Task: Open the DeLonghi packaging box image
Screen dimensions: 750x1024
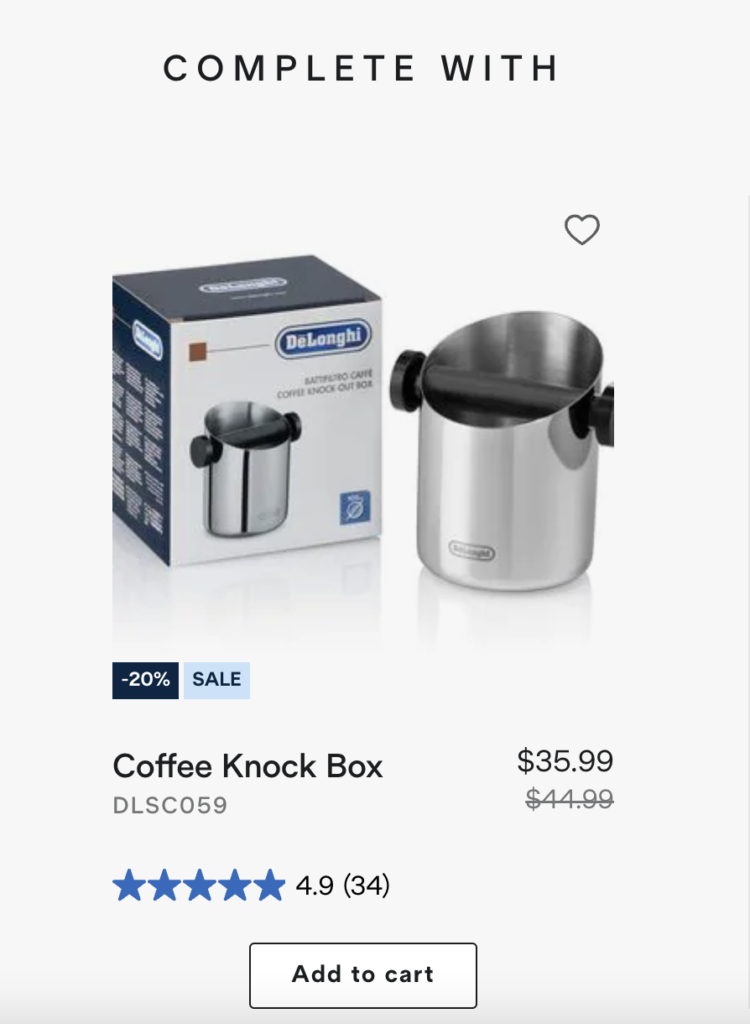Action: tap(247, 410)
